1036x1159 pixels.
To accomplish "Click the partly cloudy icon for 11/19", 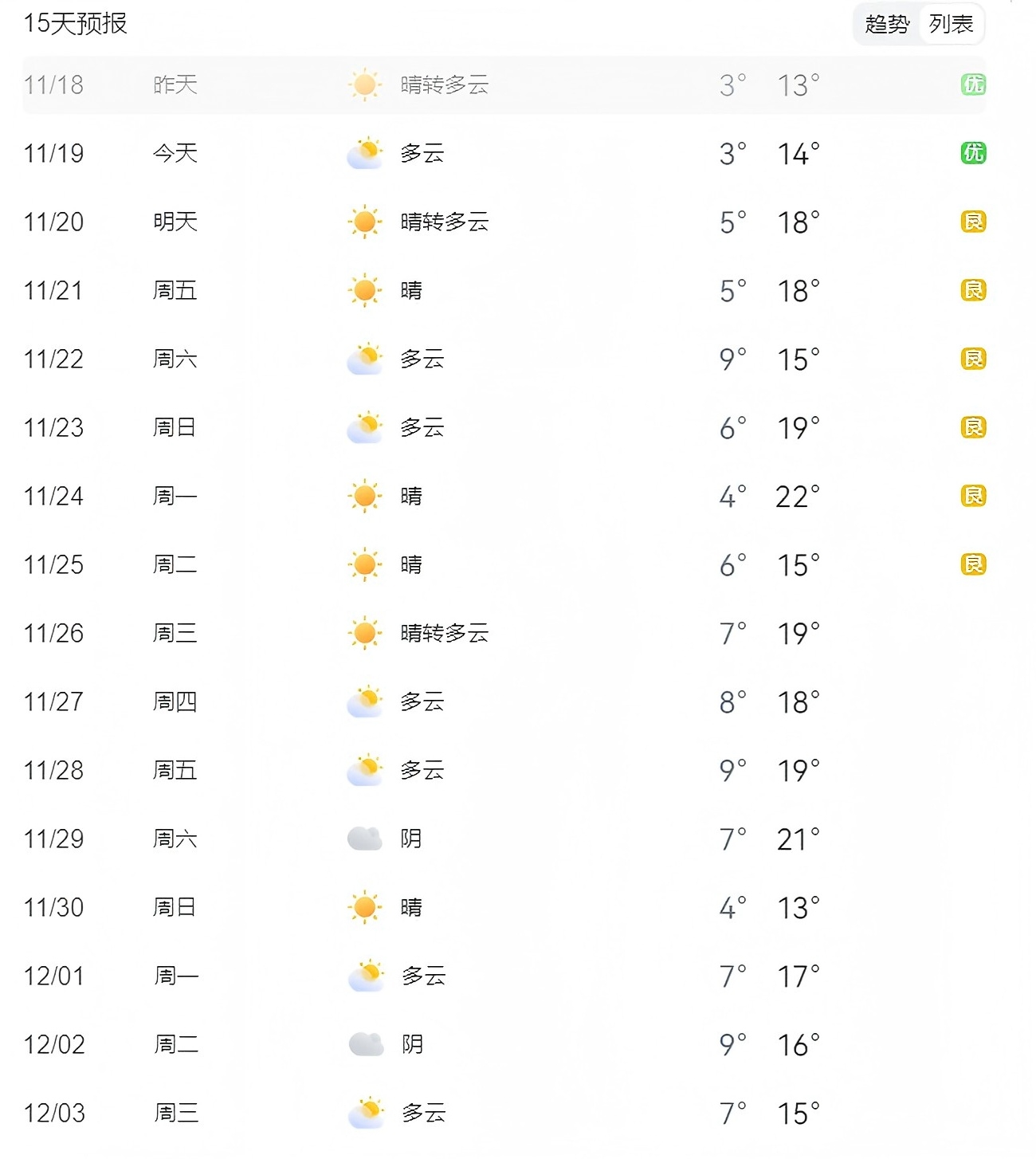I will pyautogui.click(x=365, y=153).
